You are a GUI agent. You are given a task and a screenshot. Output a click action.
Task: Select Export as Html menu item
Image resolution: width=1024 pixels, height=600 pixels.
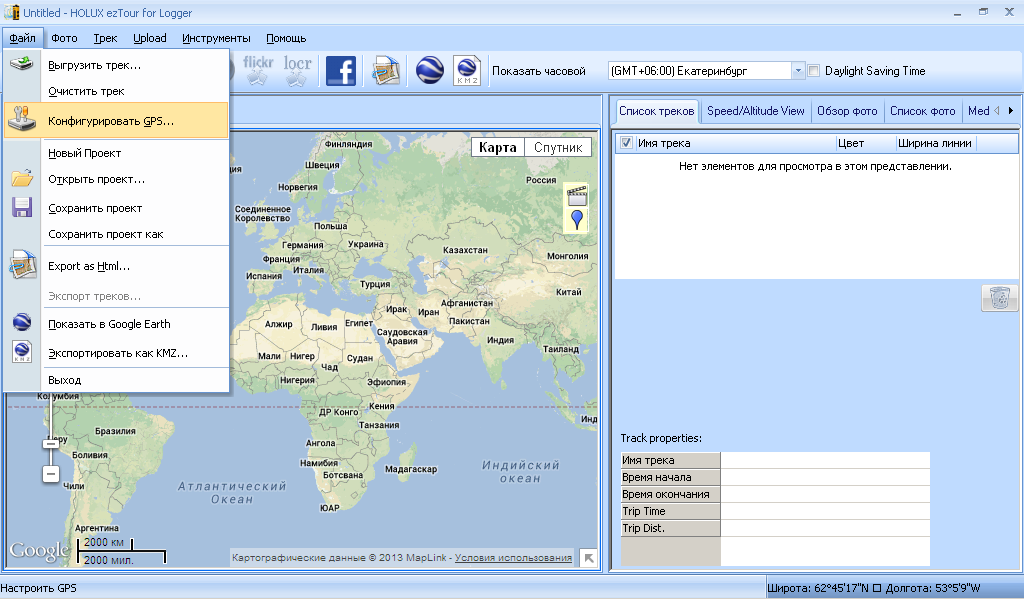[116, 266]
